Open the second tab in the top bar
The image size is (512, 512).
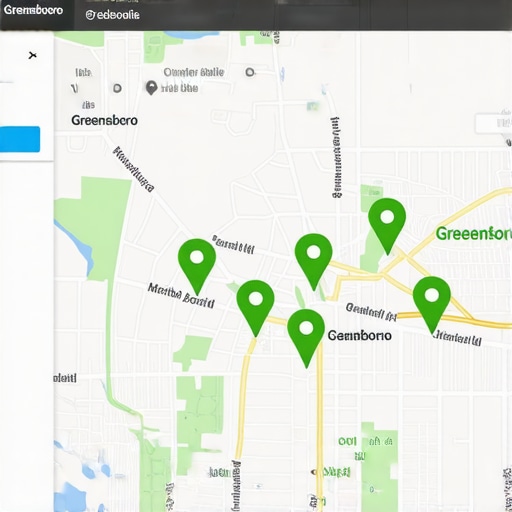coord(112,15)
